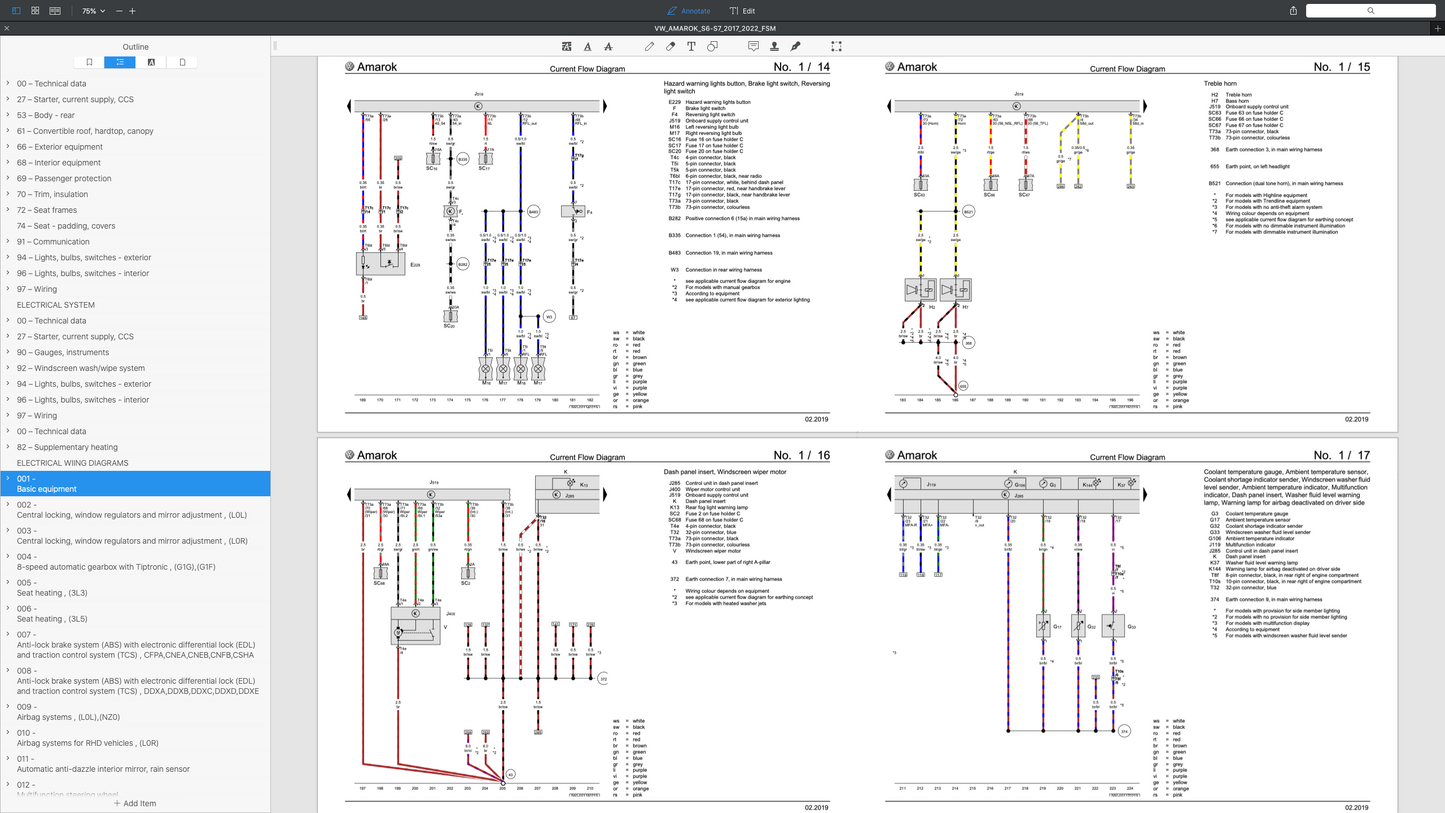Switch to the Annotate mode tab
This screenshot has height=813, width=1445.
[x=689, y=11]
